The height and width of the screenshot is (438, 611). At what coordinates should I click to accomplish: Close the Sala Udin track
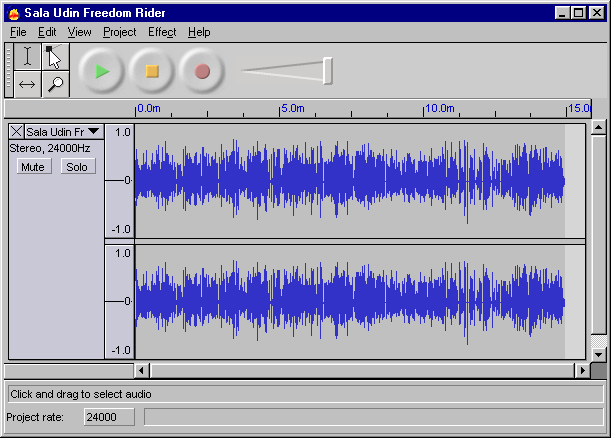pyautogui.click(x=16, y=131)
